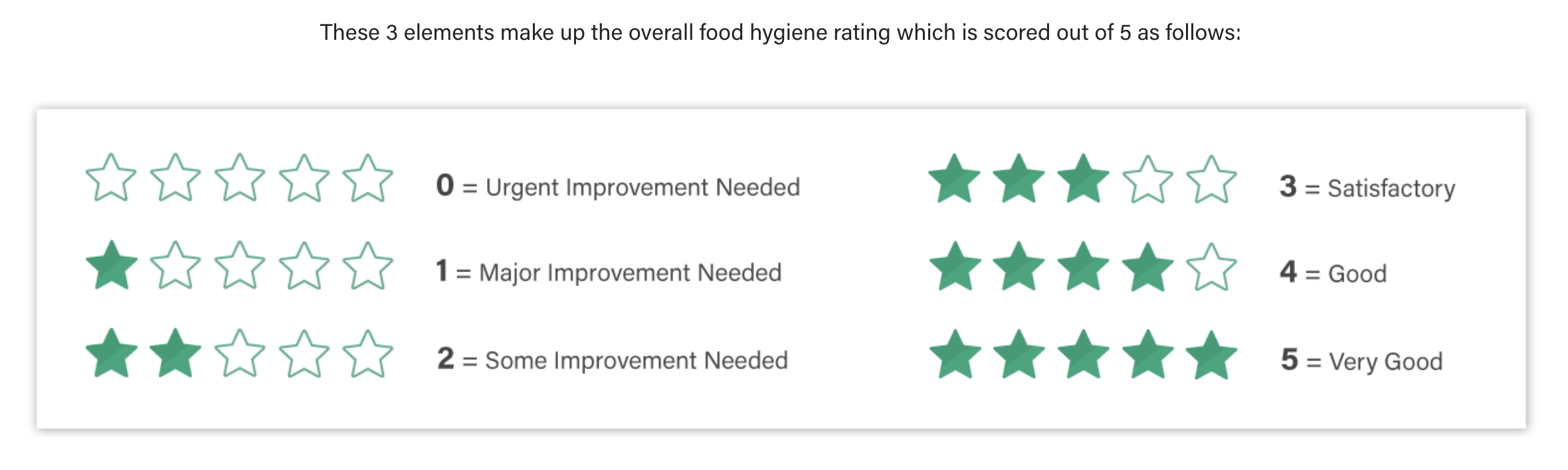Screen dimensions: 1568x470
Task: Click the '0 = Urgent Improvement Needed' label
Action: [618, 186]
